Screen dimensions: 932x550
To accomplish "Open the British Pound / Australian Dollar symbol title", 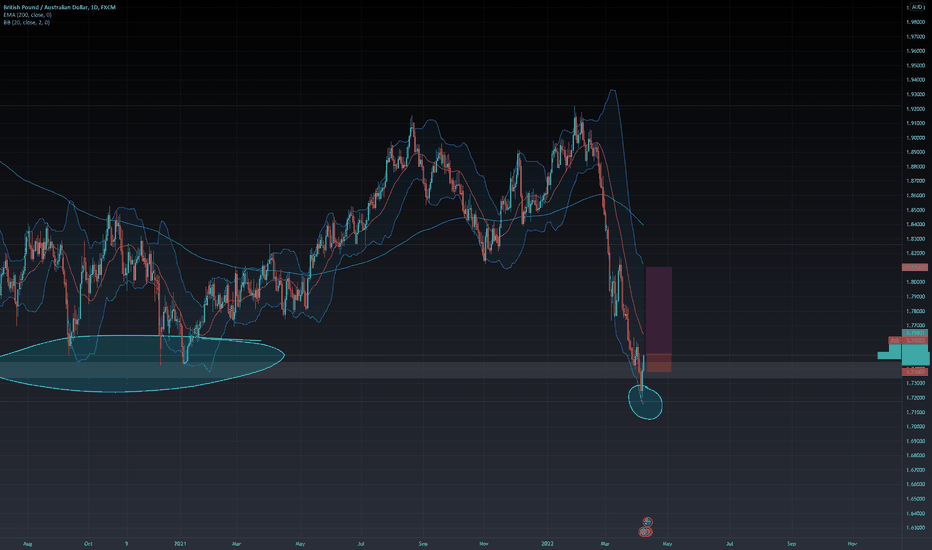I will pos(59,7).
